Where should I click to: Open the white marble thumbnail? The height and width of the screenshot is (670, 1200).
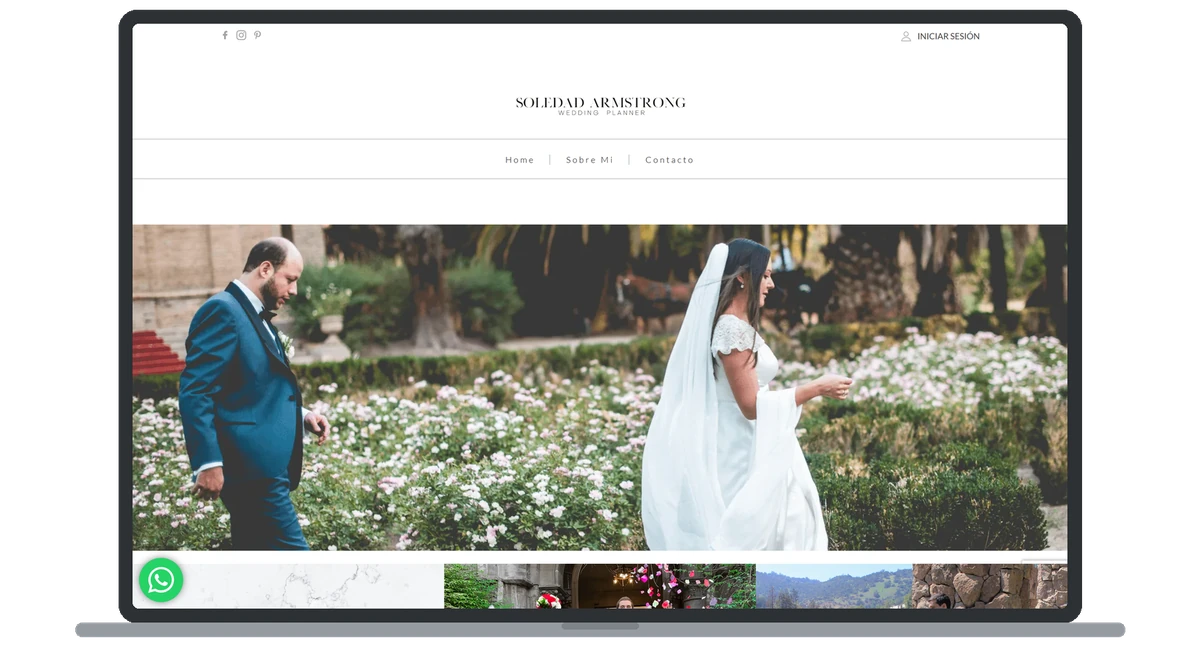288,586
